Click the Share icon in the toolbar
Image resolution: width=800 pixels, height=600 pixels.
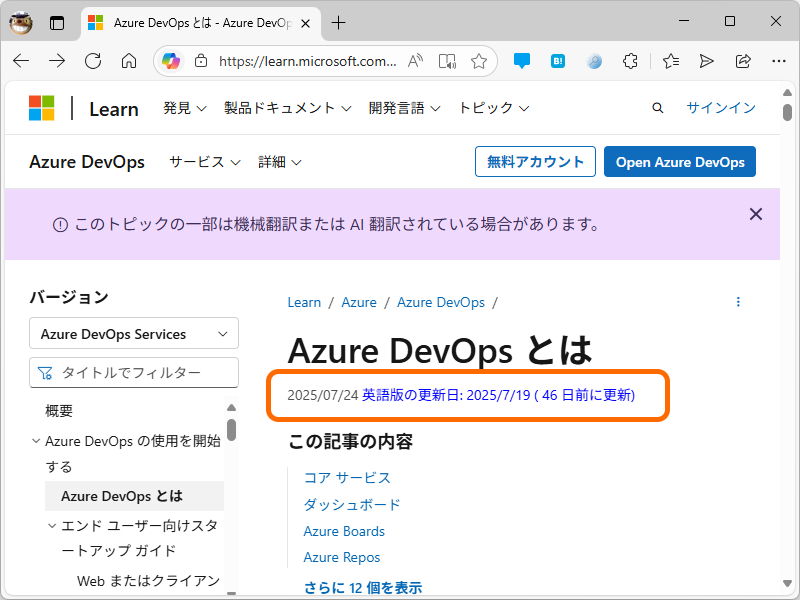click(742, 61)
